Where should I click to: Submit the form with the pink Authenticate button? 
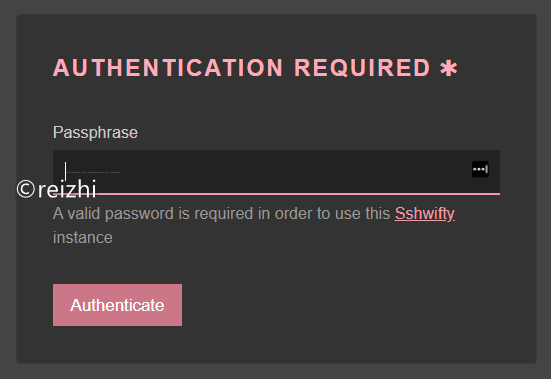[x=117, y=305]
